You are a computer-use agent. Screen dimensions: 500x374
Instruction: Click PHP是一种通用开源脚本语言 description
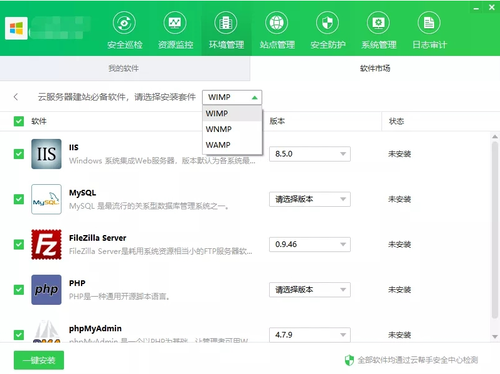(119, 296)
